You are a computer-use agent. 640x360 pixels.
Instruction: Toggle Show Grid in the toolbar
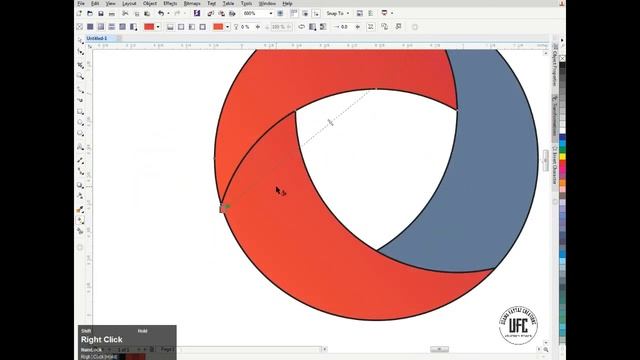click(x=305, y=13)
